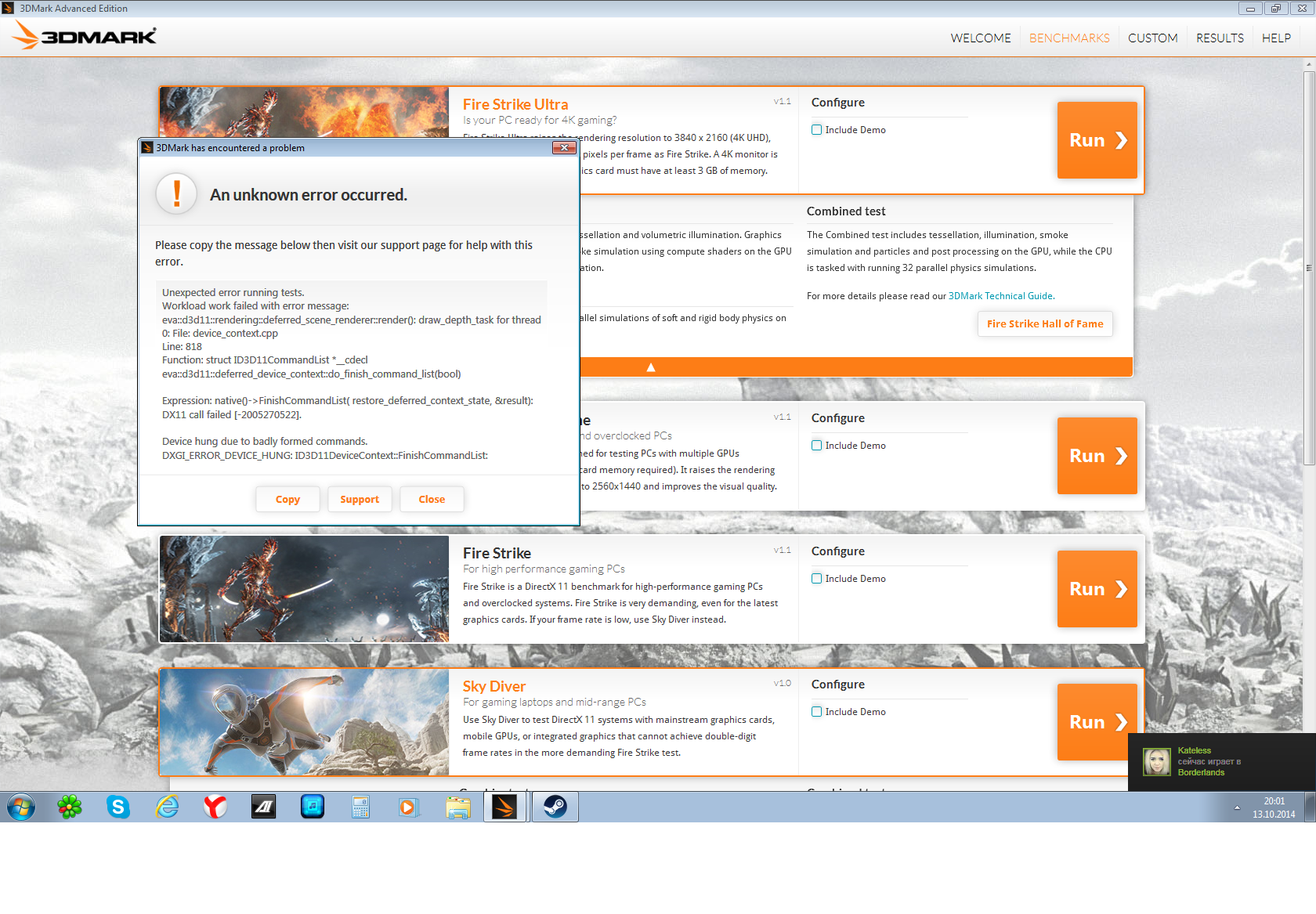1316x914 pixels.
Task: Open Calculator from the taskbar
Action: click(361, 807)
